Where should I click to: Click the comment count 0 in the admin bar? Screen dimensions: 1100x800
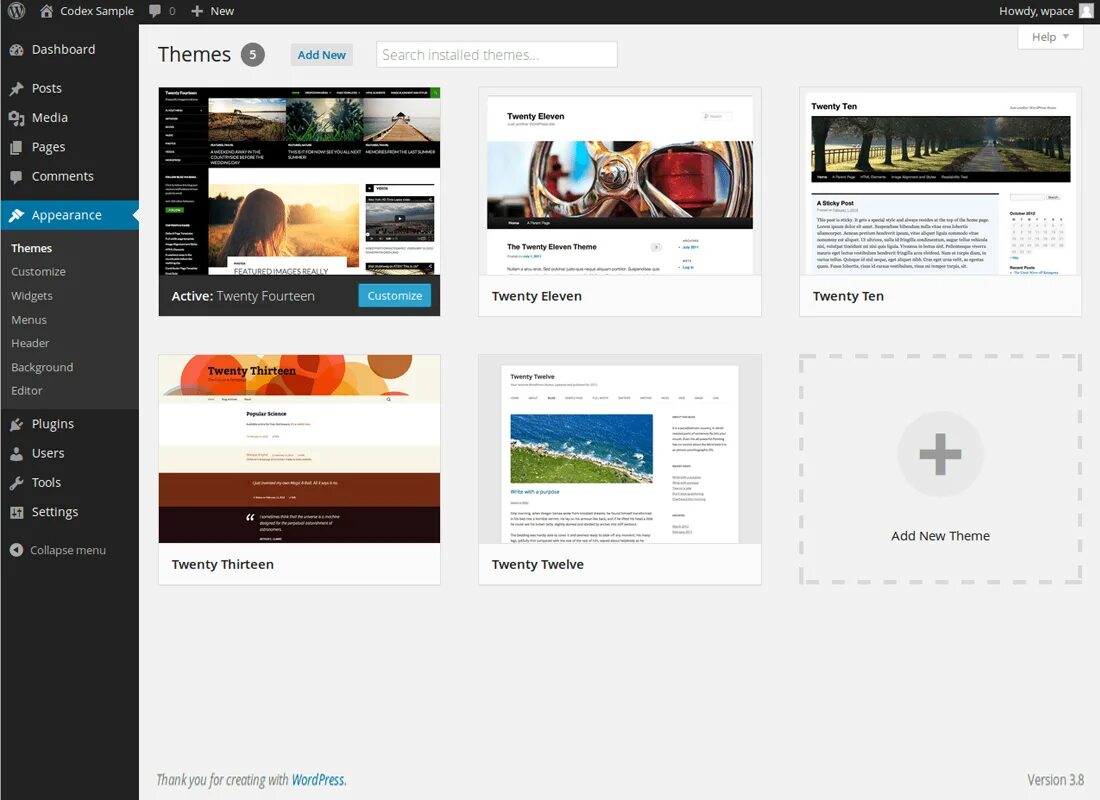click(x=172, y=11)
